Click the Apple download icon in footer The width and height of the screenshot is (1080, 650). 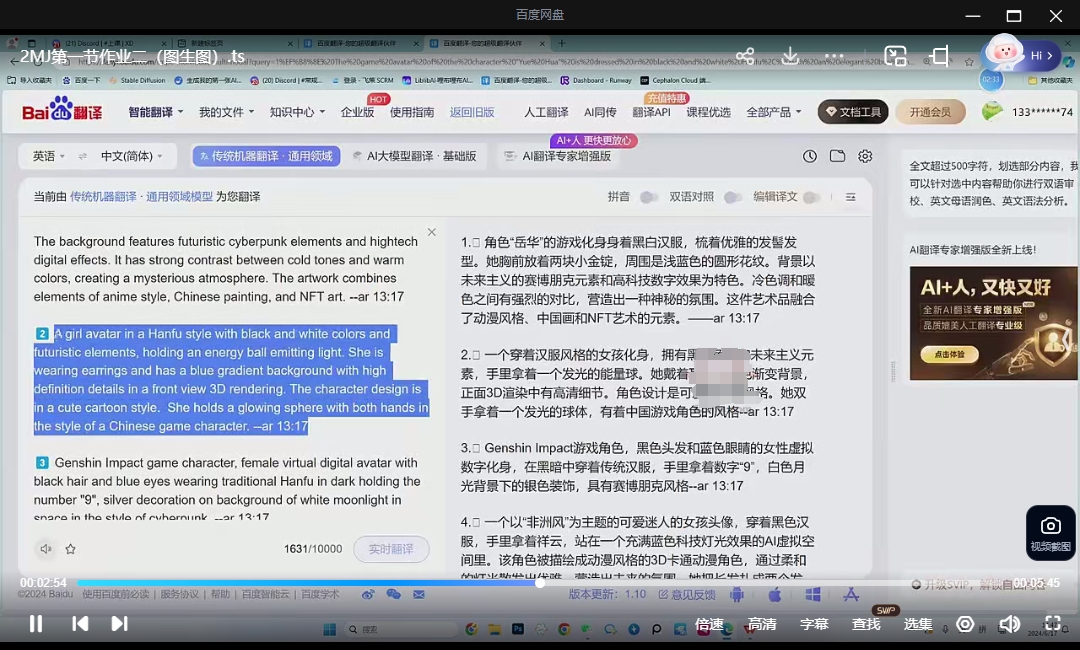774,594
